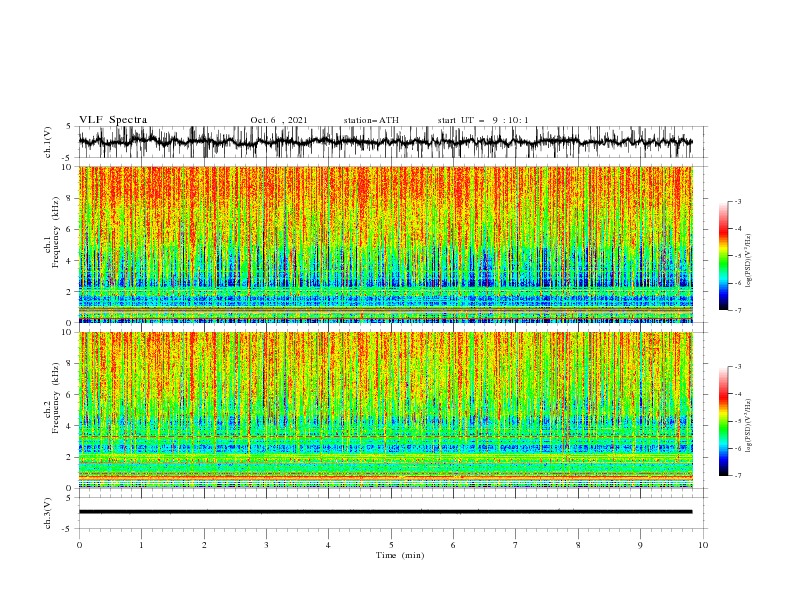This screenshot has height=612, width=792.
Task: Click the "8" kHz tick on ch.1 axis
Action: [70, 198]
